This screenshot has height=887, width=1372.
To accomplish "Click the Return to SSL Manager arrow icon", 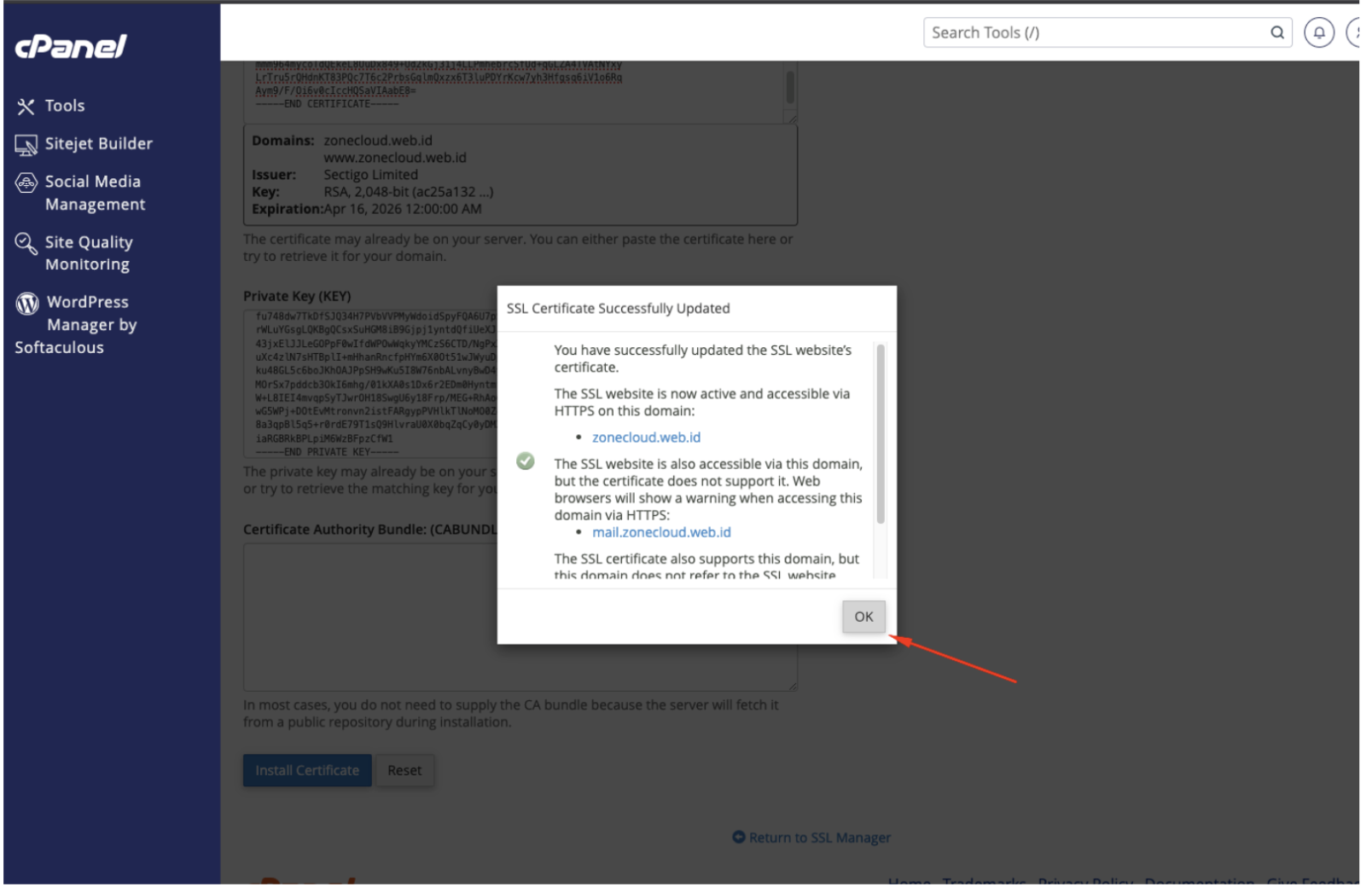I will tap(739, 838).
